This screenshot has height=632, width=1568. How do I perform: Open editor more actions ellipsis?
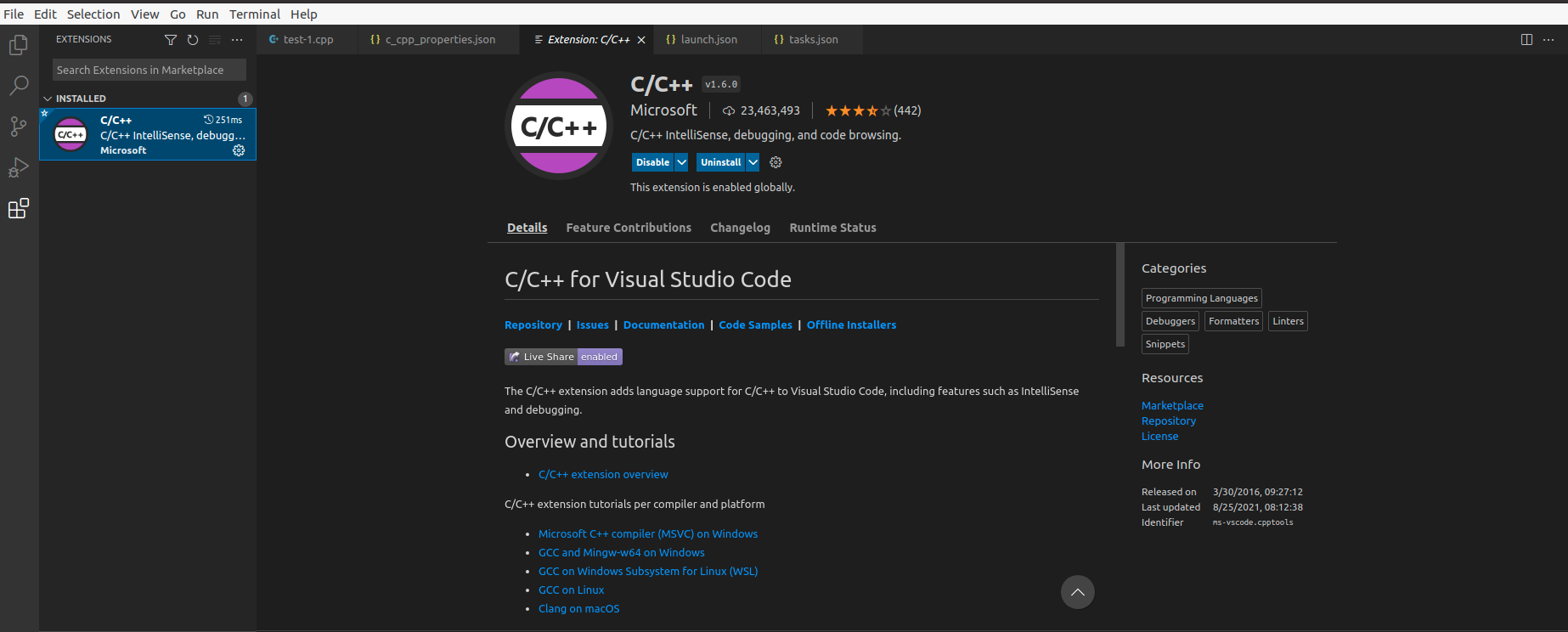pyautogui.click(x=1548, y=40)
